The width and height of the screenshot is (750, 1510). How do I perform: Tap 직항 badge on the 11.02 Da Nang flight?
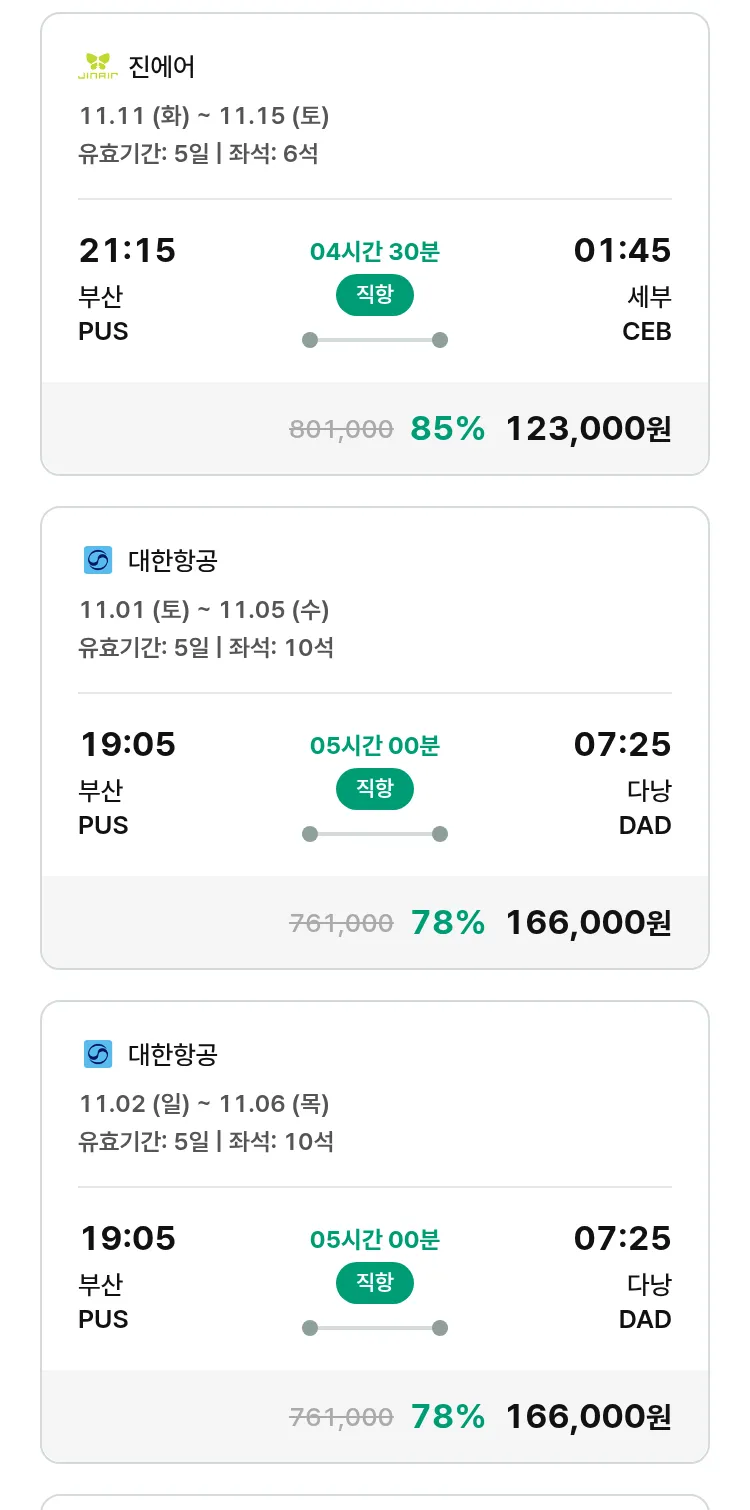pyautogui.click(x=374, y=1283)
